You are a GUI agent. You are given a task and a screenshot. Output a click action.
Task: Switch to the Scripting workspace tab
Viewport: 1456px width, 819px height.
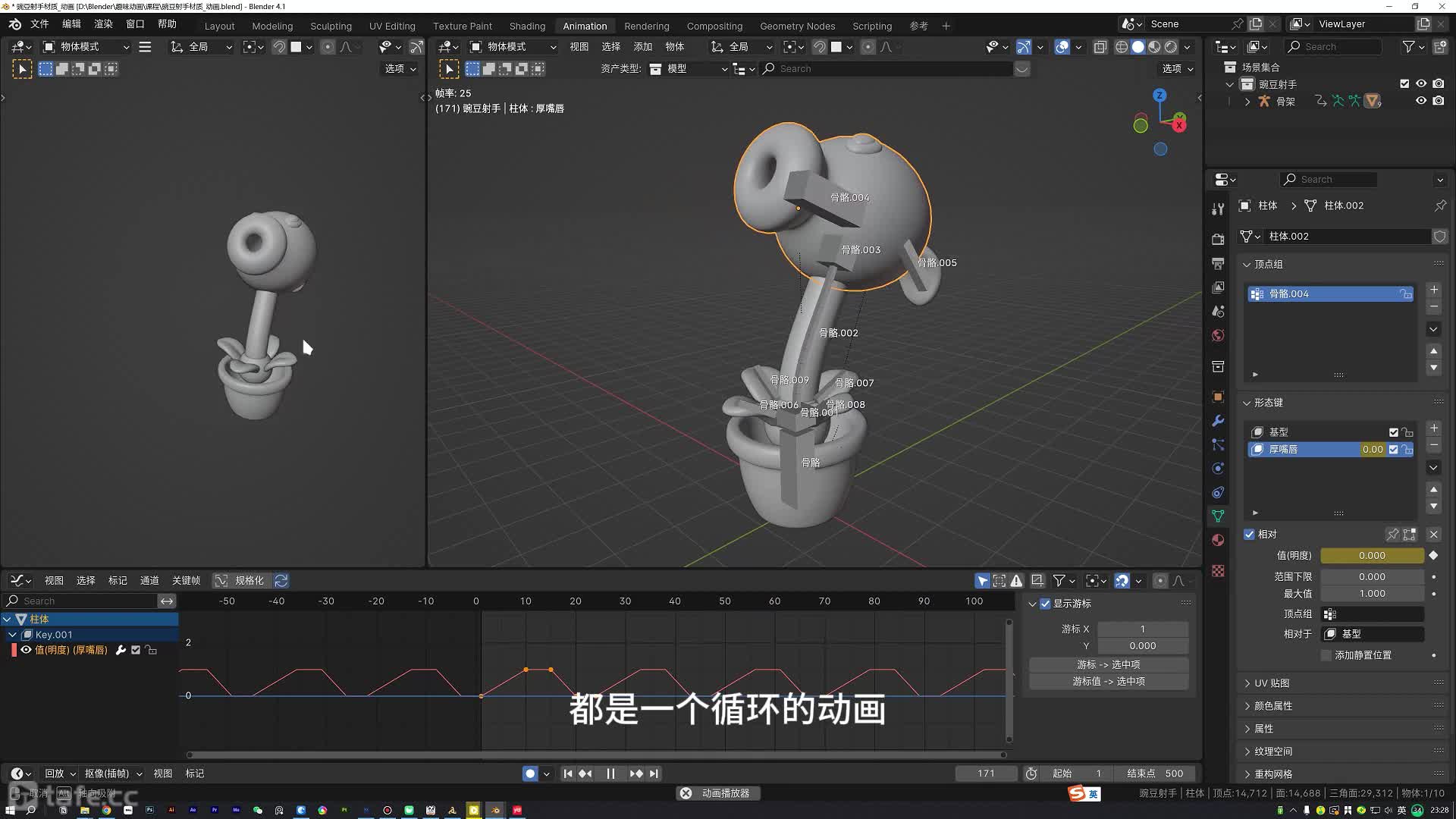[x=872, y=26]
